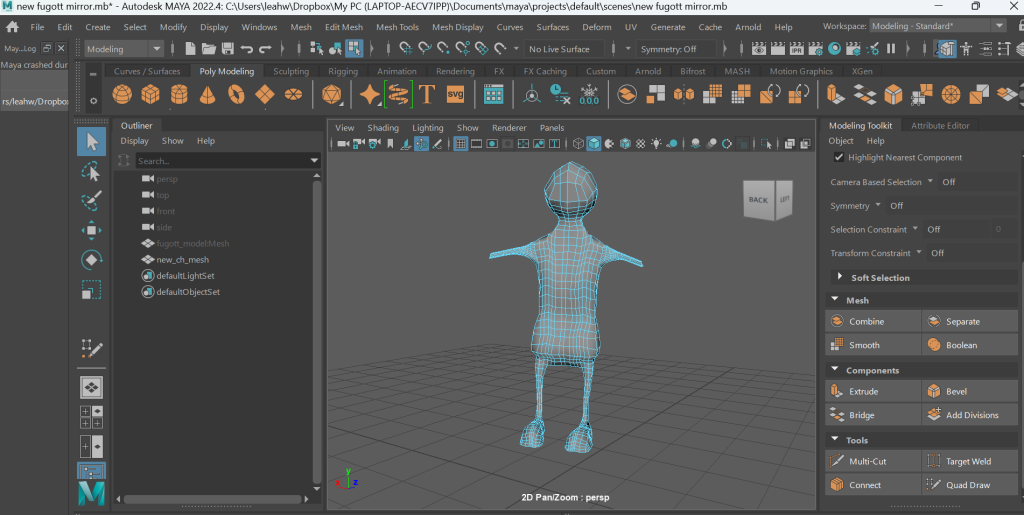Click the Boolean button

tap(970, 345)
